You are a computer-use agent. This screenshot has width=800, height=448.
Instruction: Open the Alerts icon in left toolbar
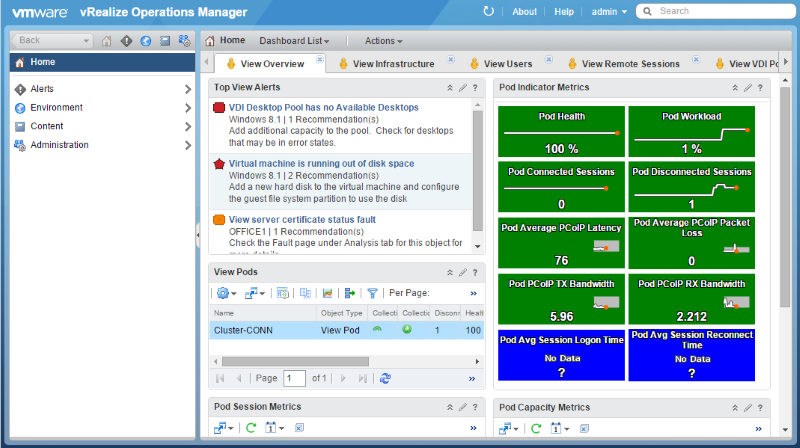click(x=126, y=41)
